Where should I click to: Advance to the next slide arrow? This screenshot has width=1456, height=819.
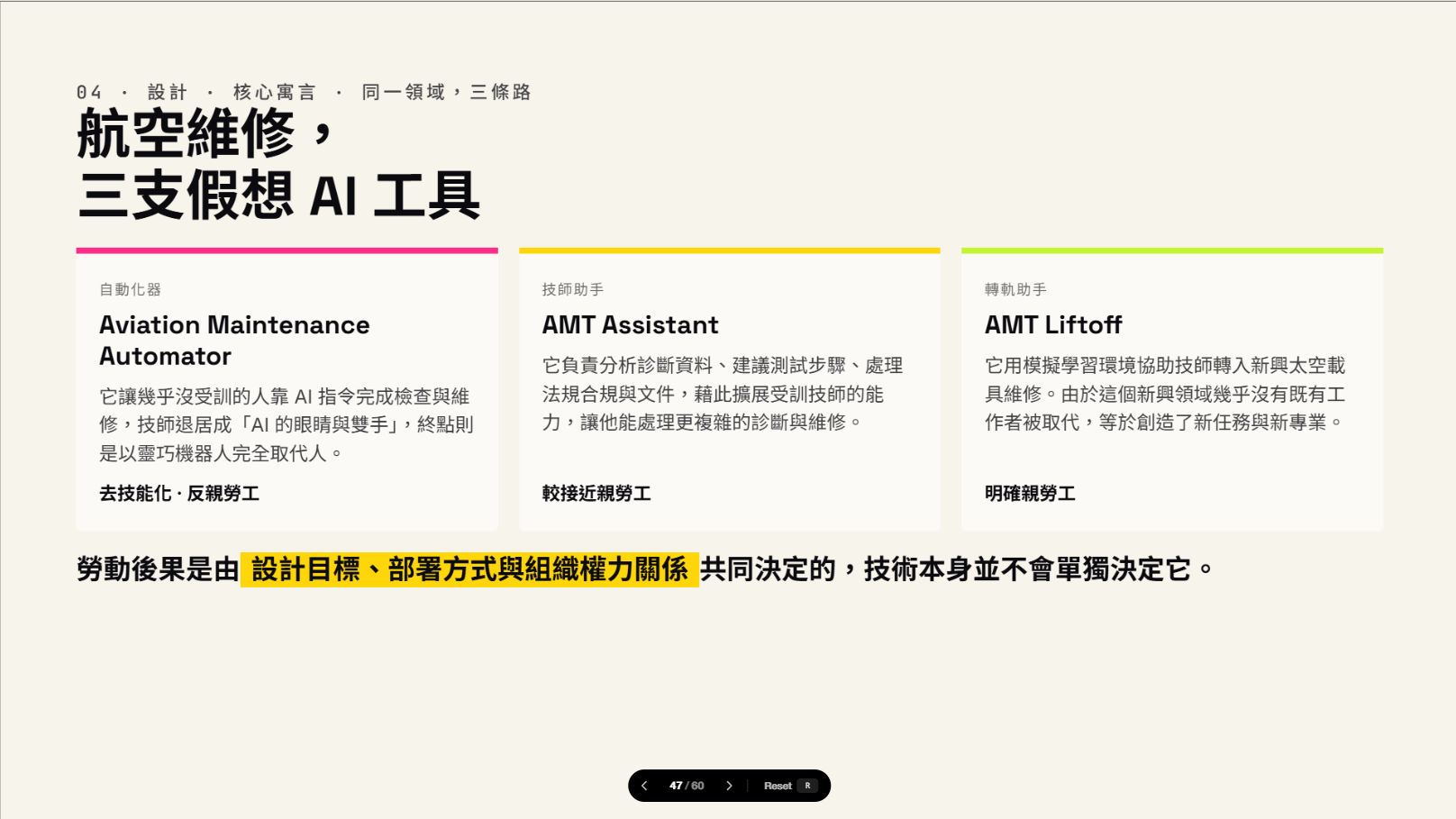coord(729,786)
